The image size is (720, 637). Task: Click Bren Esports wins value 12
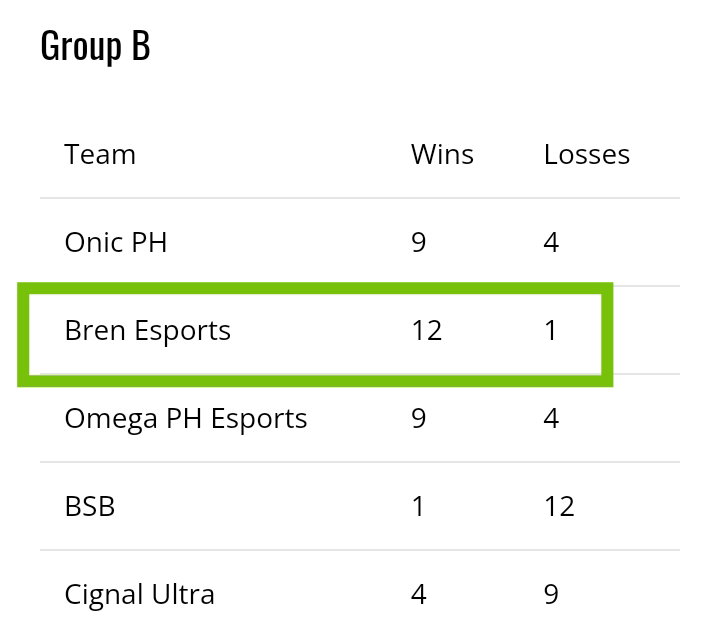tap(427, 330)
